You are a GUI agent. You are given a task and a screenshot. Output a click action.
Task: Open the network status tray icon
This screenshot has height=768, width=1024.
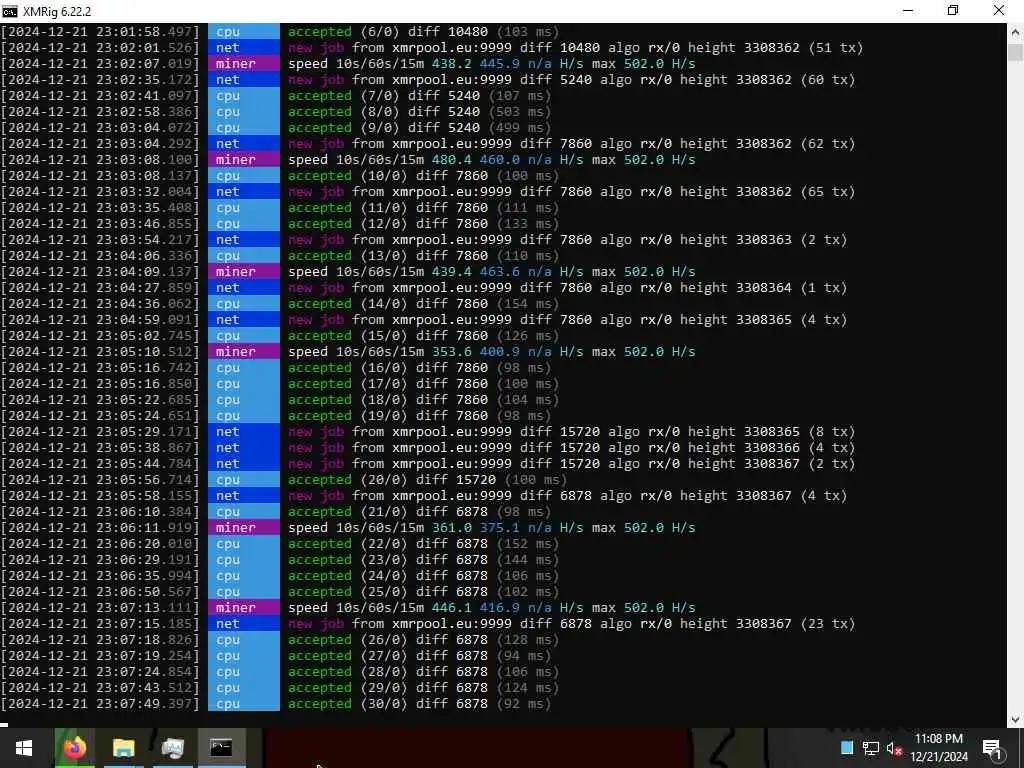[x=871, y=748]
